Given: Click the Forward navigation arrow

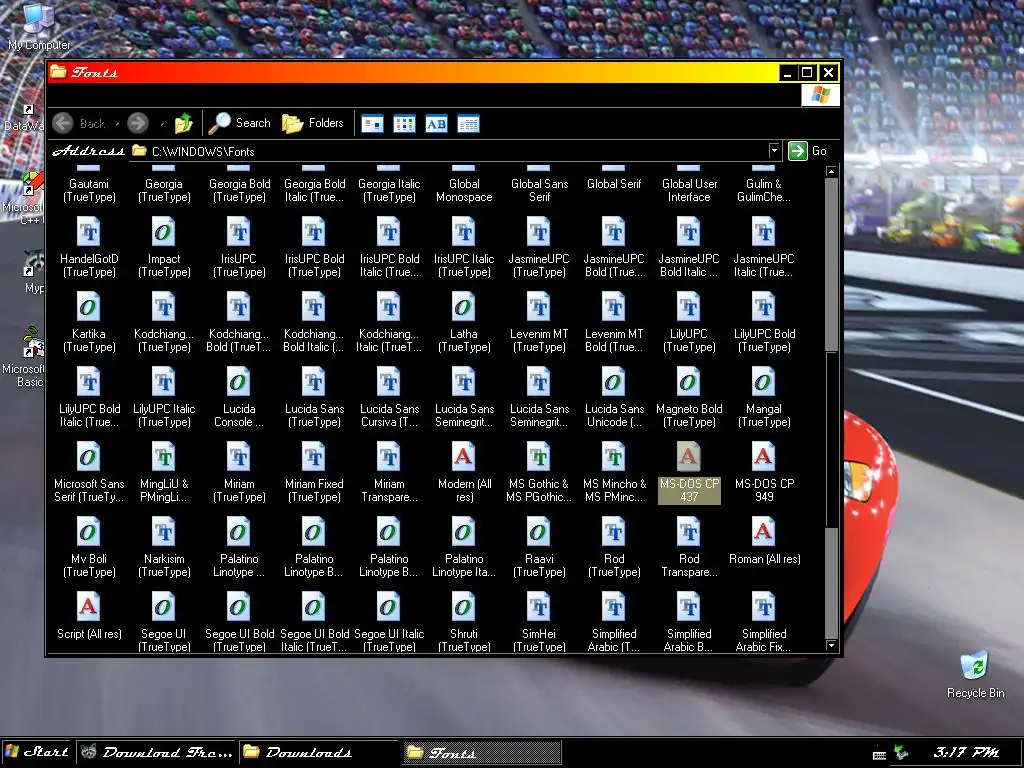Looking at the screenshot, I should (138, 123).
